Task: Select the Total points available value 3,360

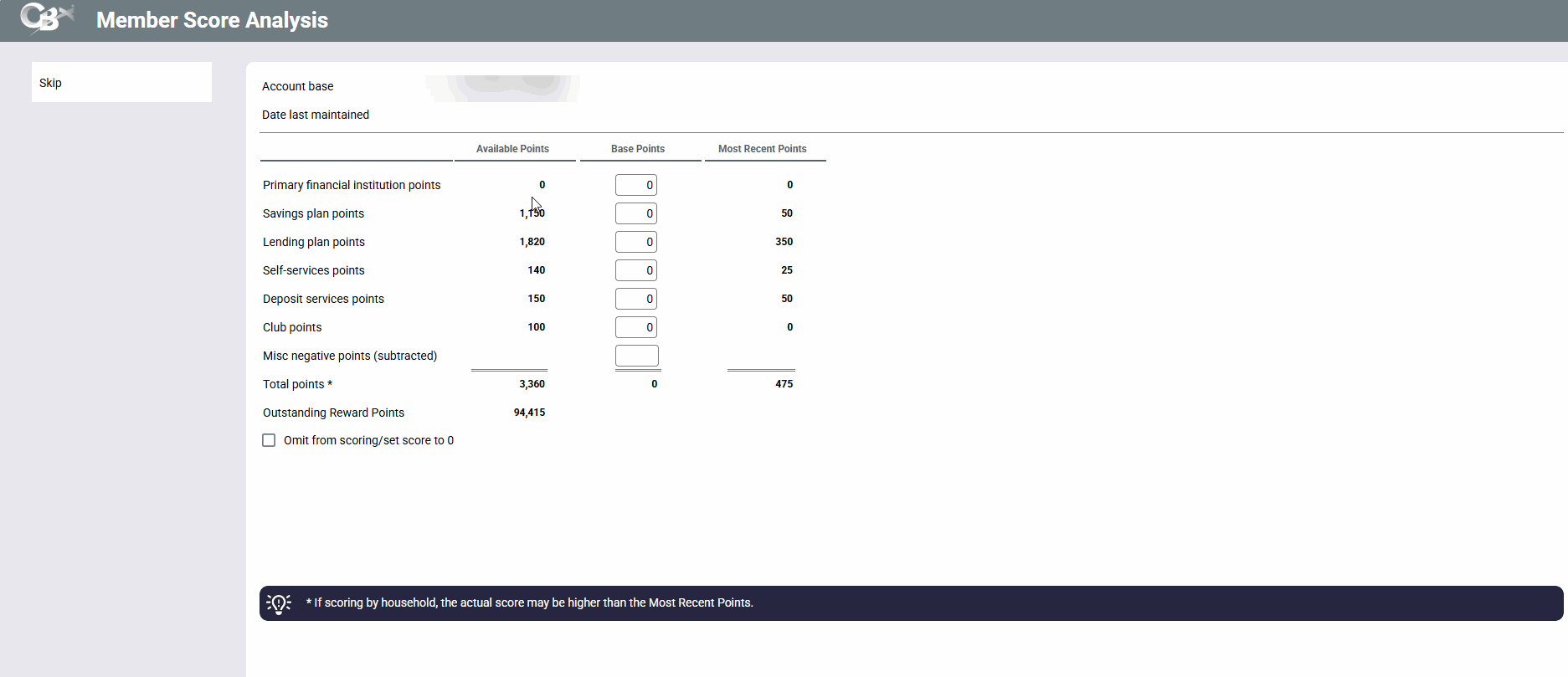Action: [x=532, y=384]
